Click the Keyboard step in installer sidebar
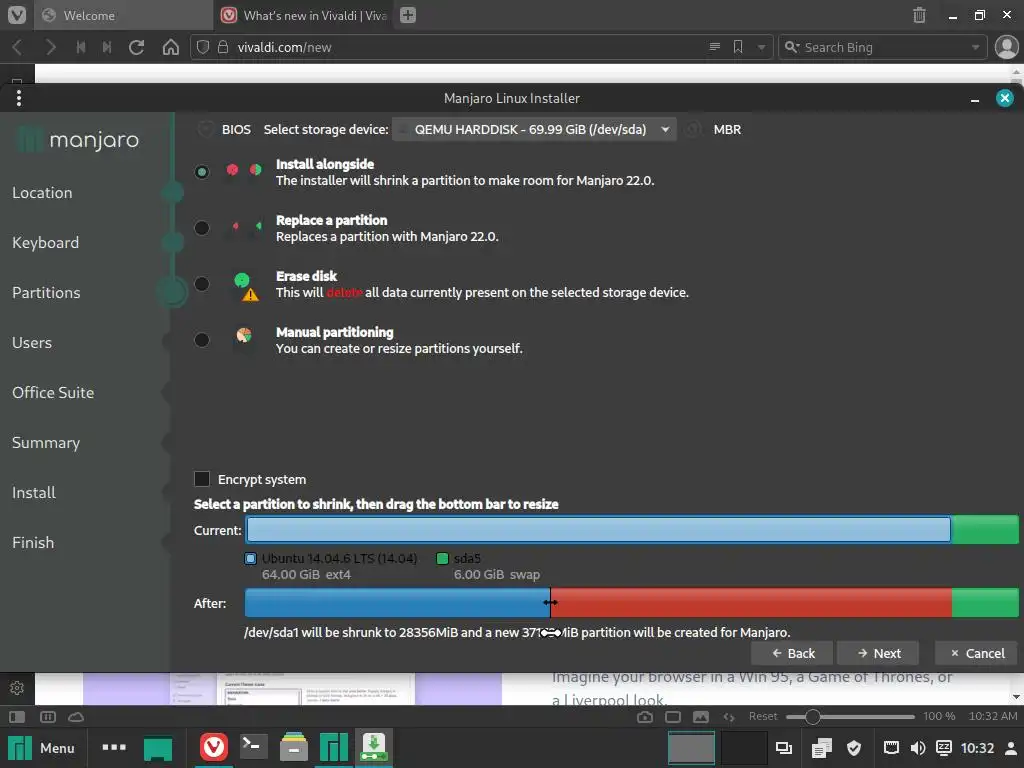 pyautogui.click(x=46, y=243)
